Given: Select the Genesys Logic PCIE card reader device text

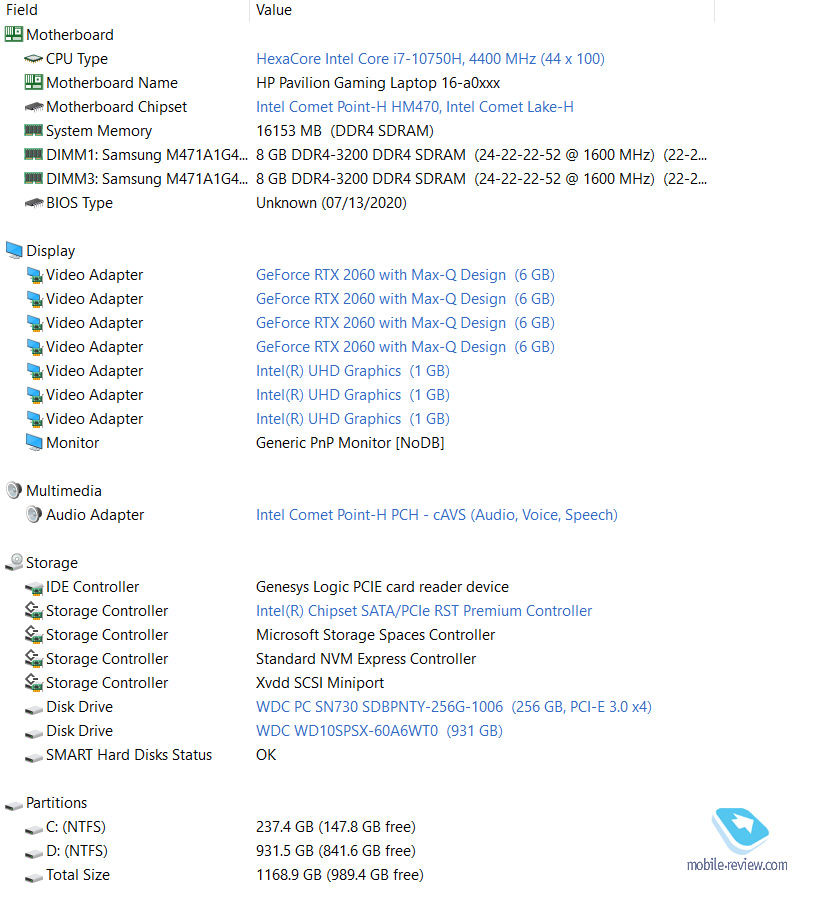Looking at the screenshot, I should click(383, 587).
